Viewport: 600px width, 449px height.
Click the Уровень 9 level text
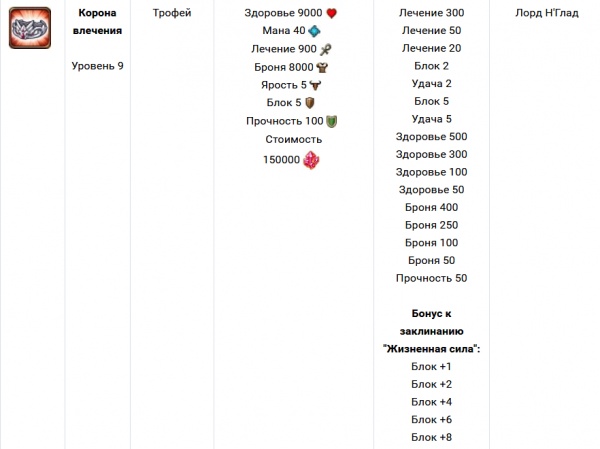coord(98,65)
